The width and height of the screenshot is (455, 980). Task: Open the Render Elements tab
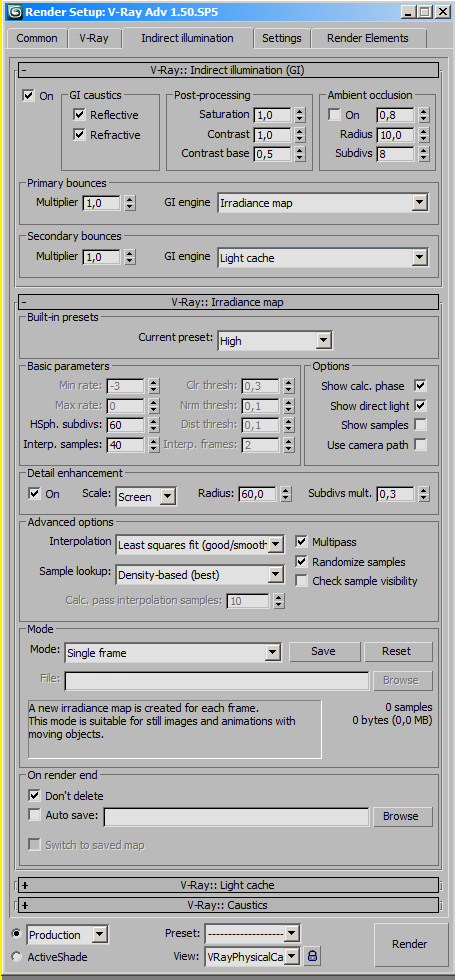(369, 38)
